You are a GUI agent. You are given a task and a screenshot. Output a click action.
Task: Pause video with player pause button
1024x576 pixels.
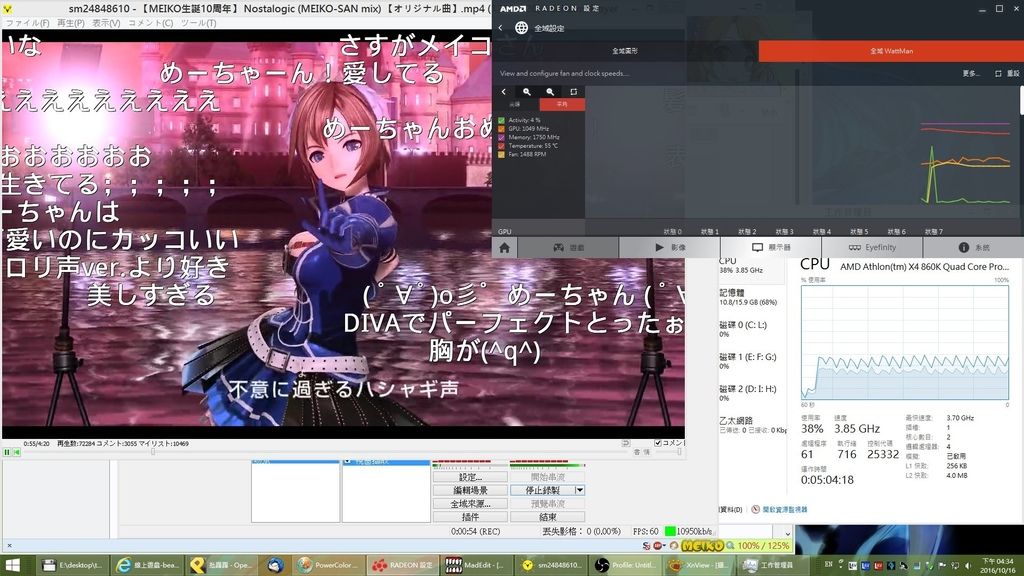pos(7,452)
